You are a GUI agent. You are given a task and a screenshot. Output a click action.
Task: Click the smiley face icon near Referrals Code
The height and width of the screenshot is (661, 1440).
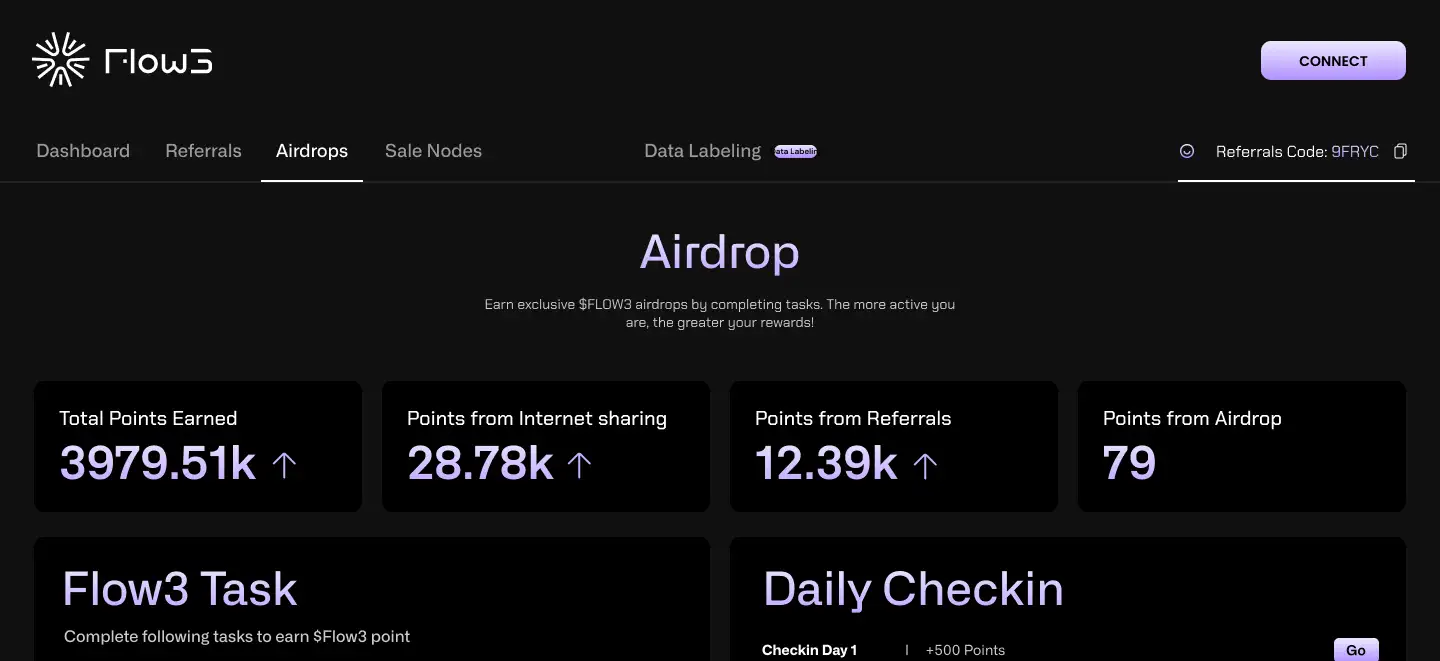tap(1187, 151)
